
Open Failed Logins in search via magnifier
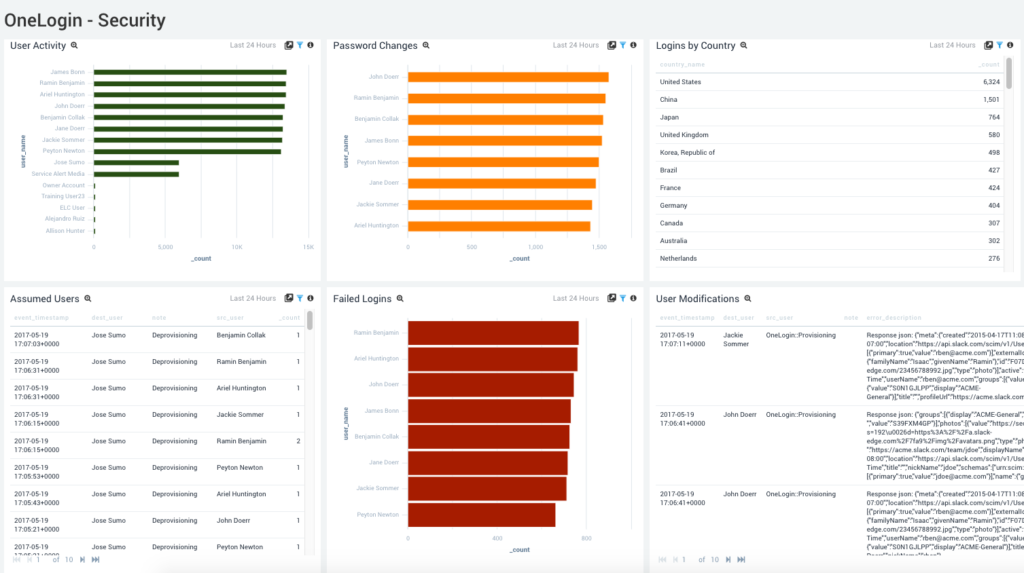point(400,299)
